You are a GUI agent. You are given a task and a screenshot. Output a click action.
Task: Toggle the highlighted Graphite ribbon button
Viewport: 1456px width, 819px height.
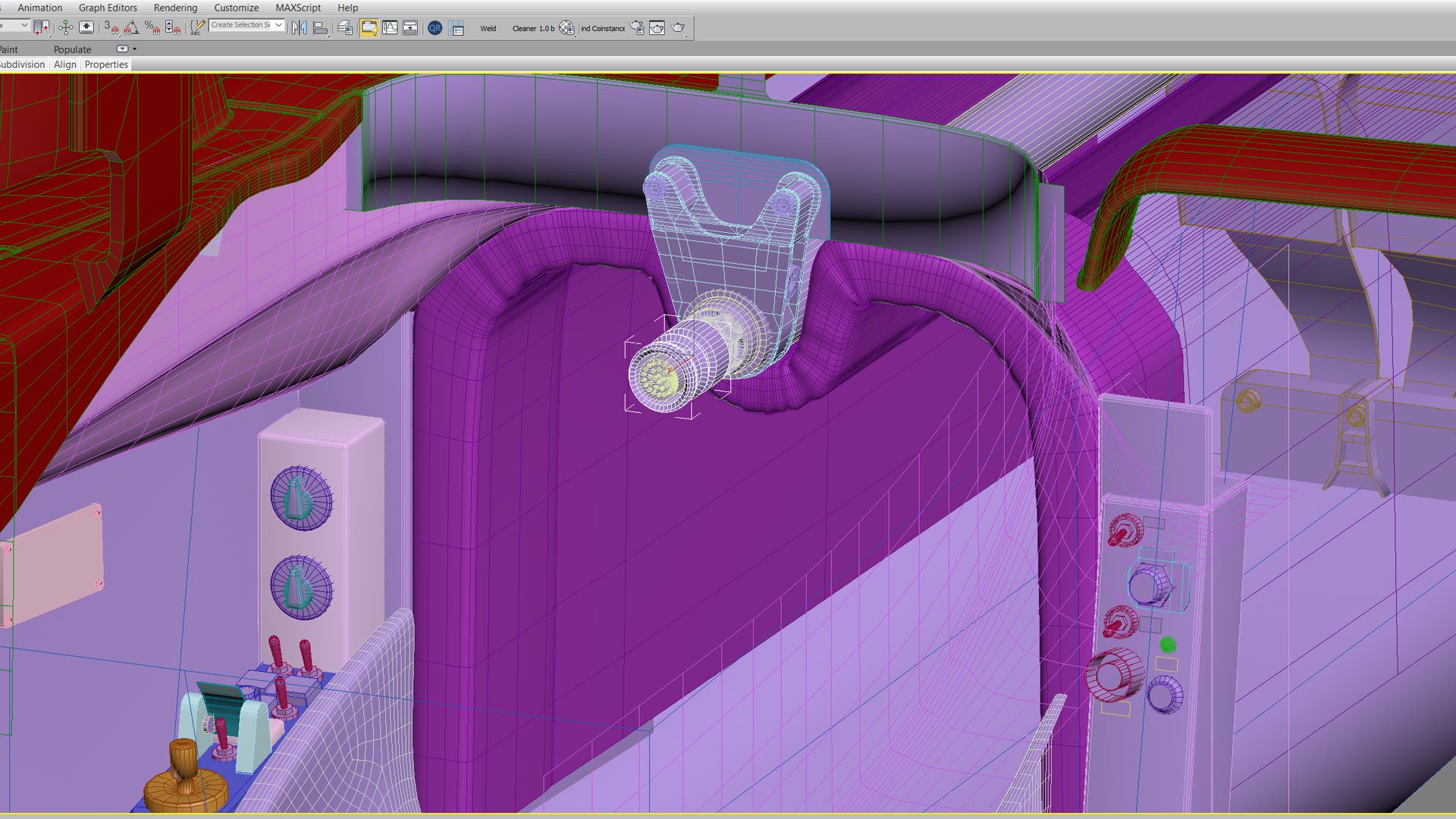pos(369,28)
